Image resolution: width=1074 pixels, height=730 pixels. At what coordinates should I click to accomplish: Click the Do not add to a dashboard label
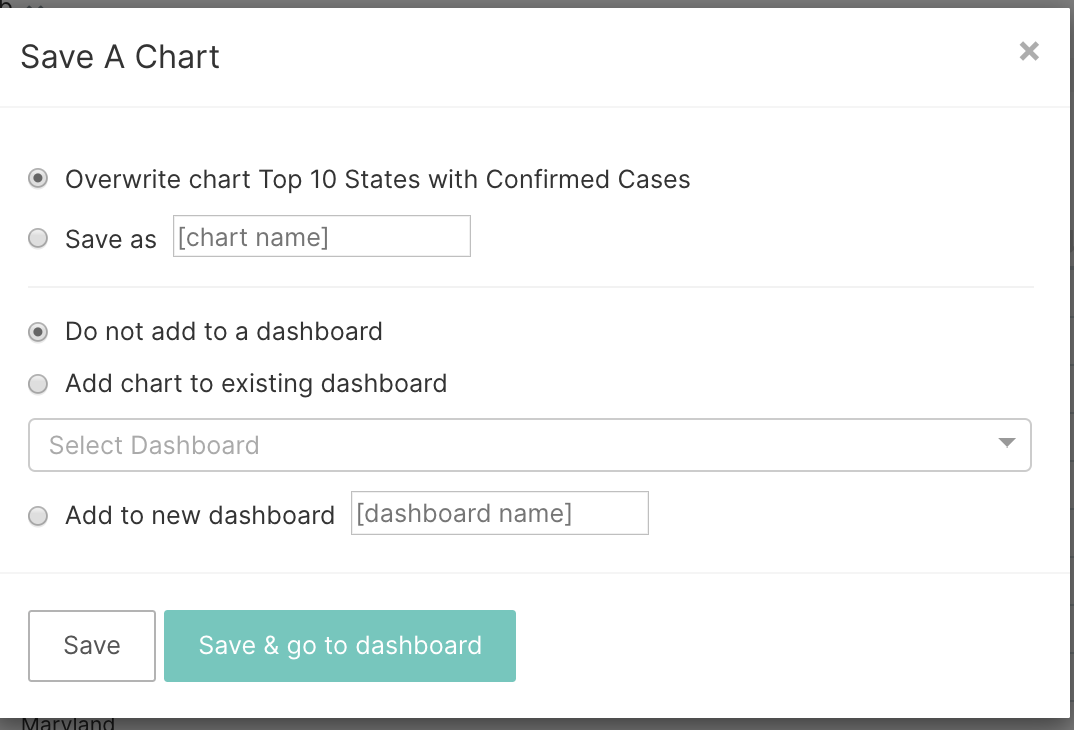pos(222,331)
